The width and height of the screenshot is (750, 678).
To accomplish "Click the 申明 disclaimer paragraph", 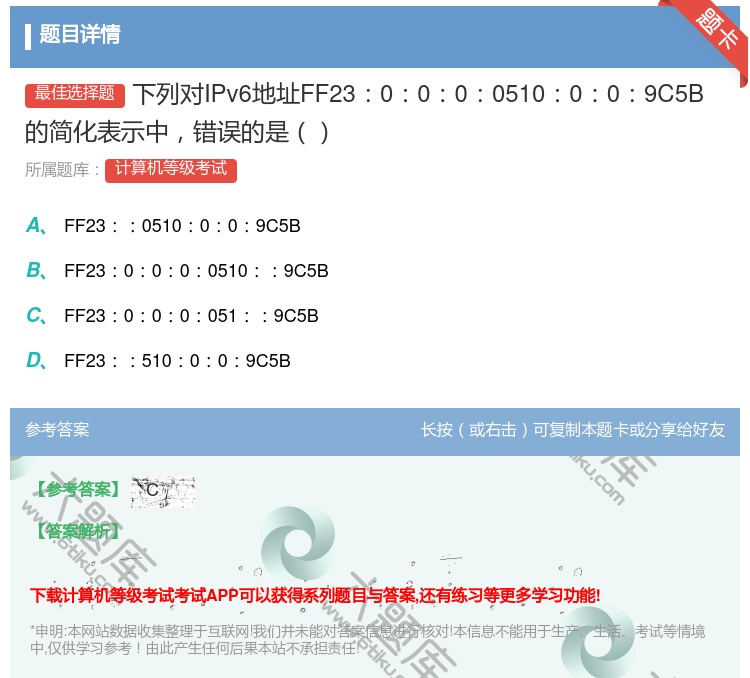I will [367, 640].
